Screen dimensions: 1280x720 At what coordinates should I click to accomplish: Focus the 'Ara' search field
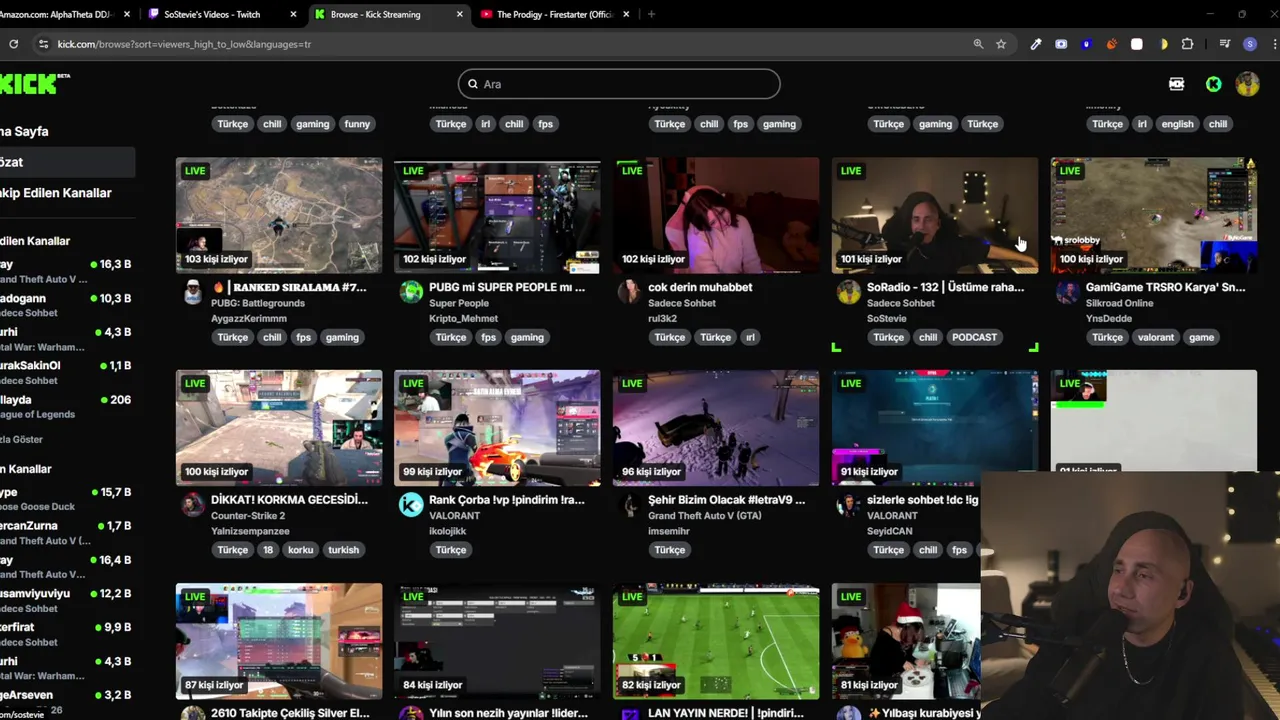pos(619,84)
